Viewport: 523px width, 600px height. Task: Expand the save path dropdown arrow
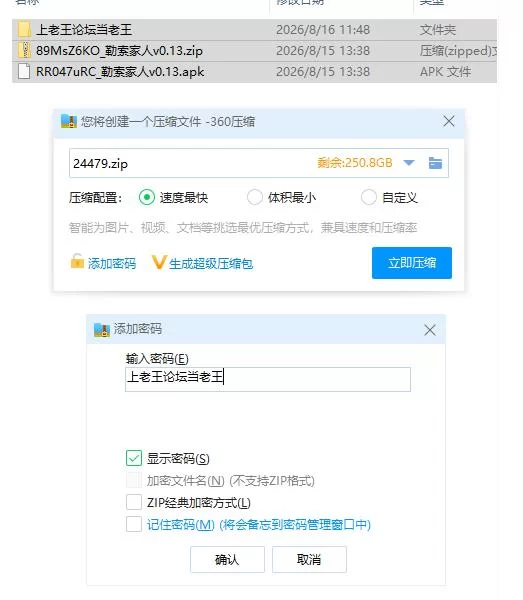click(409, 163)
